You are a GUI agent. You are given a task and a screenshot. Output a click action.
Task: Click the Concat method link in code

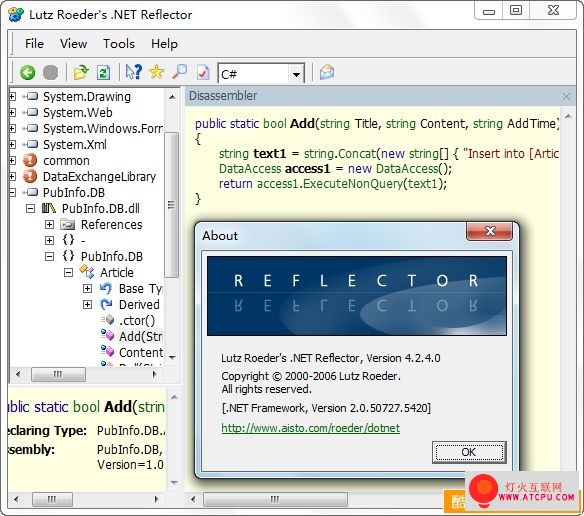point(357,153)
